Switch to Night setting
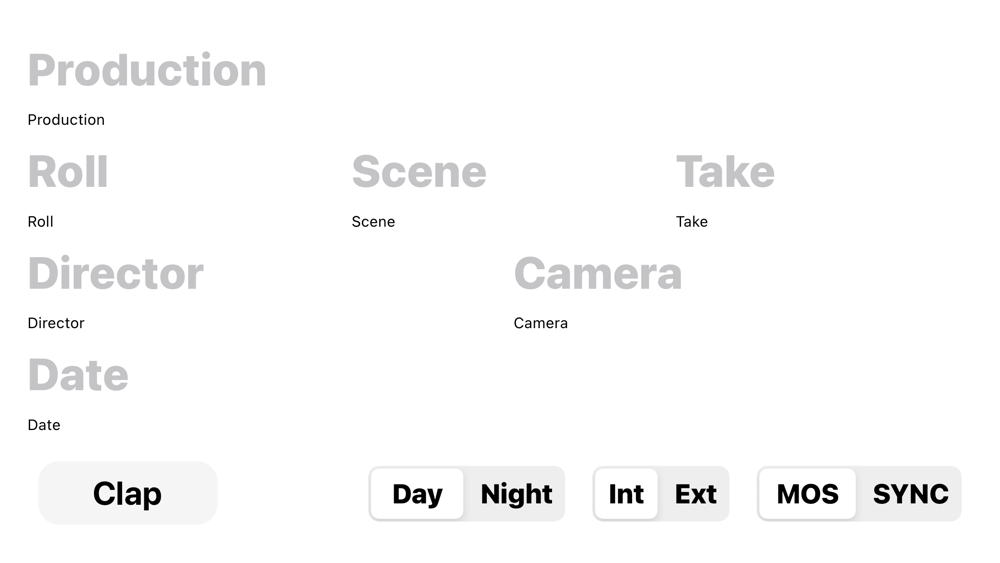 tap(516, 494)
